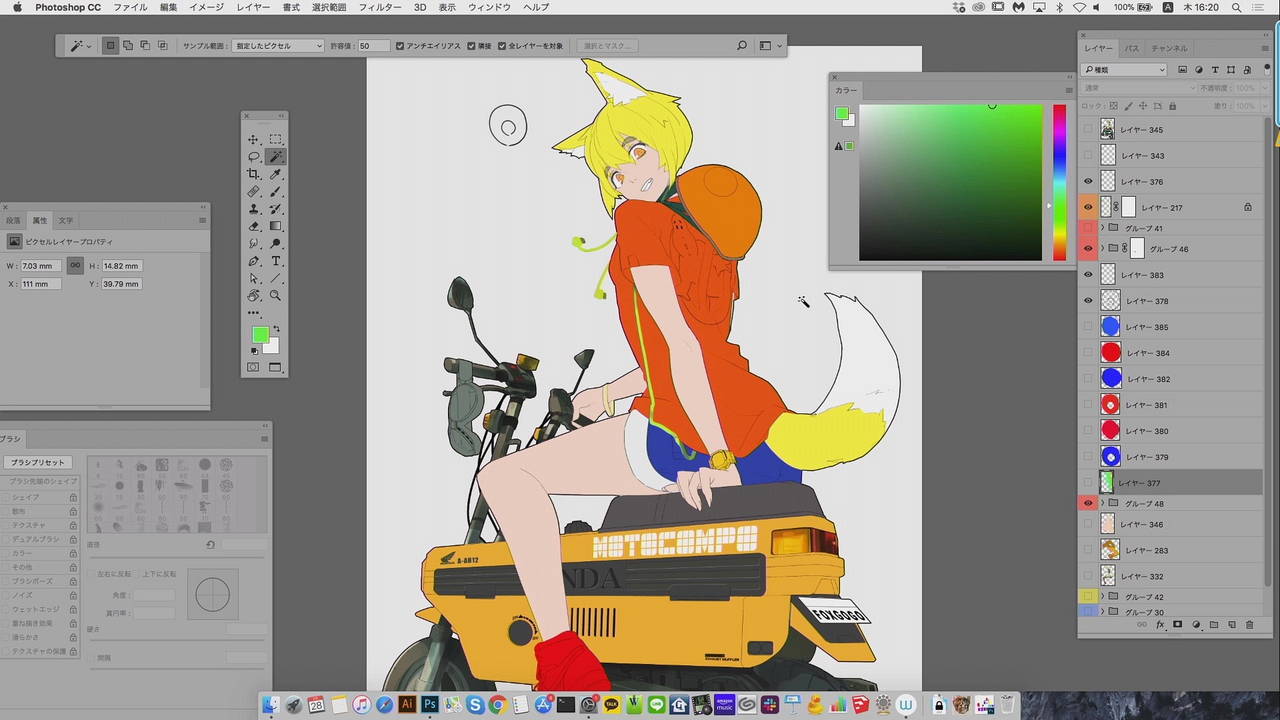Select the Gradient tool
The width and height of the screenshot is (1280, 720).
276,226
